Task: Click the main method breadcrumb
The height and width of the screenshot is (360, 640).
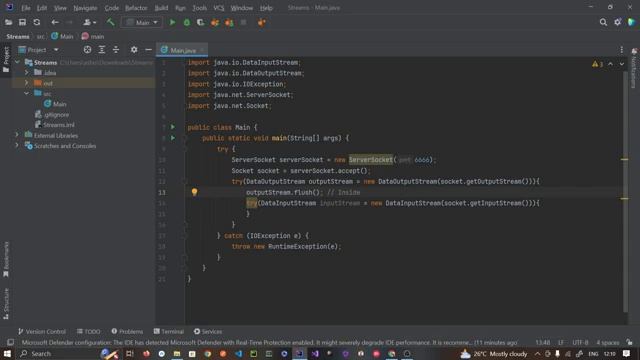Action: pyautogui.click(x=93, y=36)
